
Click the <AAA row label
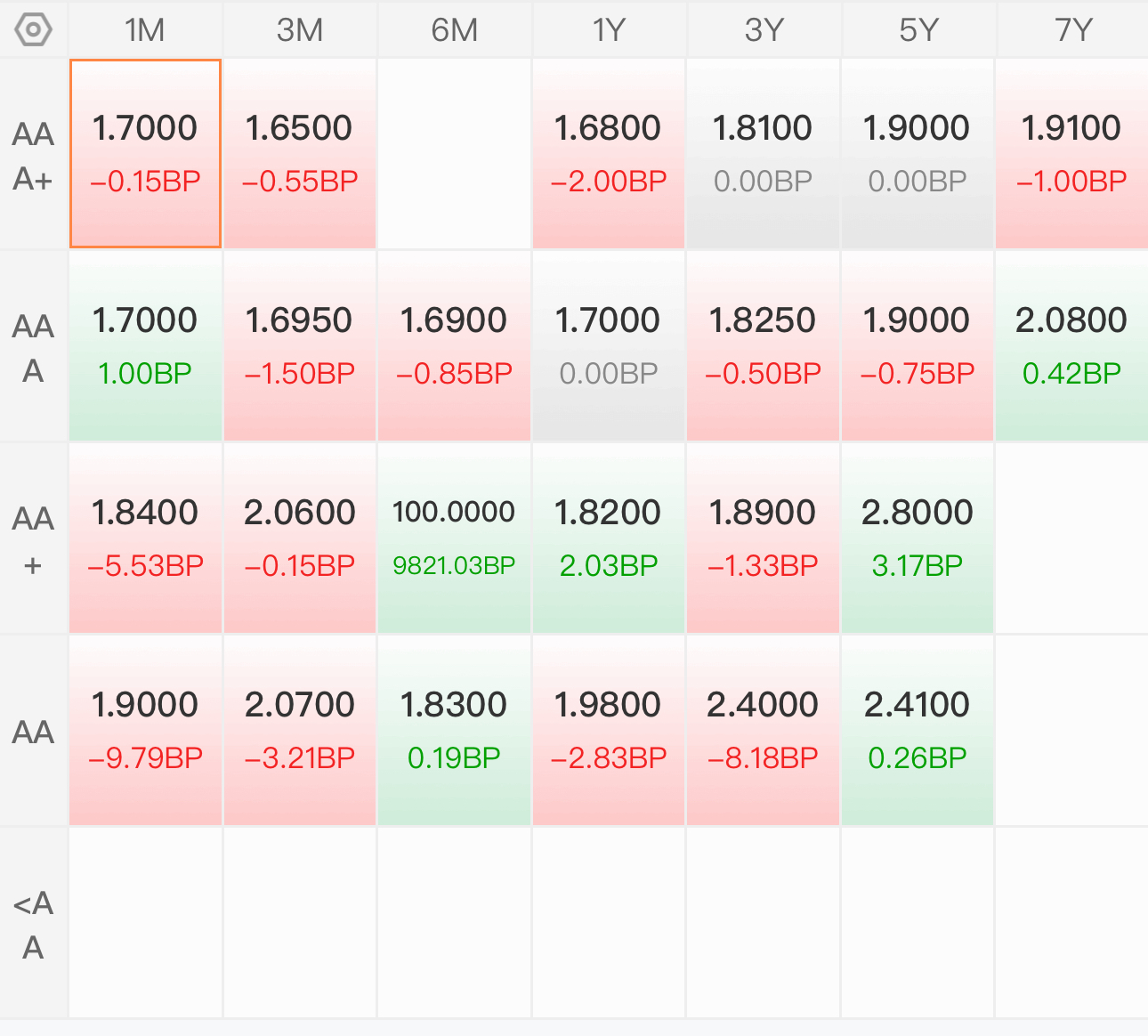click(34, 924)
